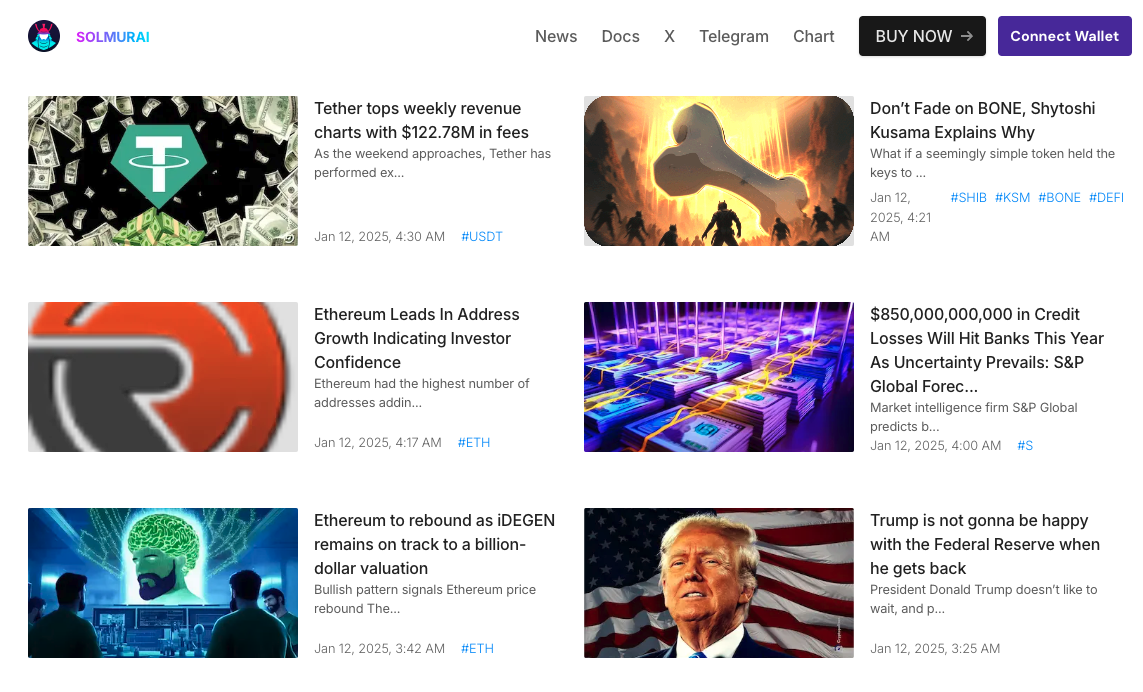
Task: Open the giant bone article thumbnail
Action: click(718, 171)
